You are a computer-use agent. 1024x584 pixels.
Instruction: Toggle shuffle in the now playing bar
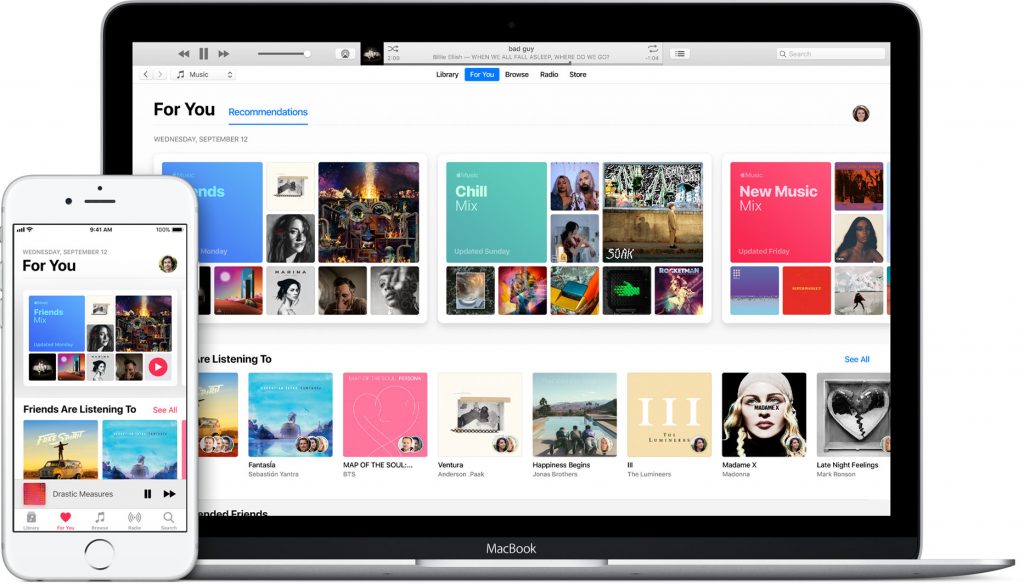point(392,49)
